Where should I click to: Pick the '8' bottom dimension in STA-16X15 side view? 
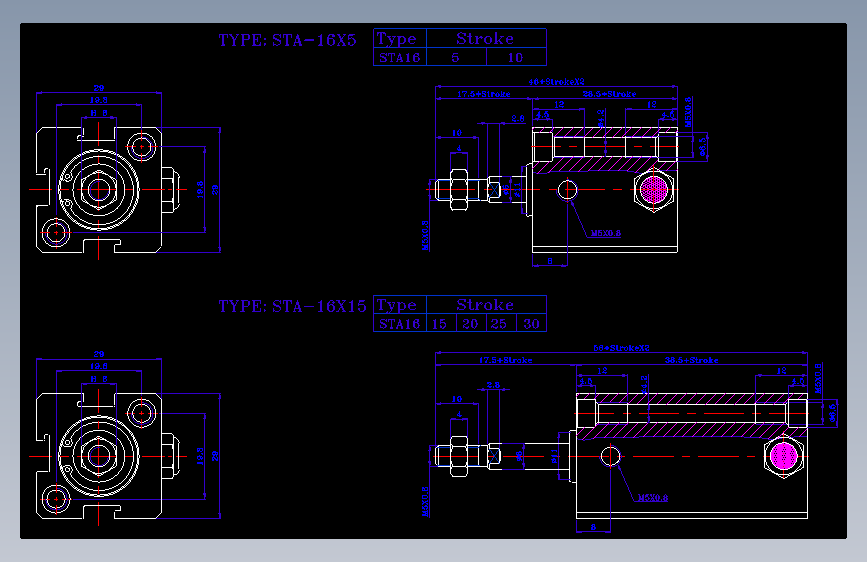click(x=593, y=527)
